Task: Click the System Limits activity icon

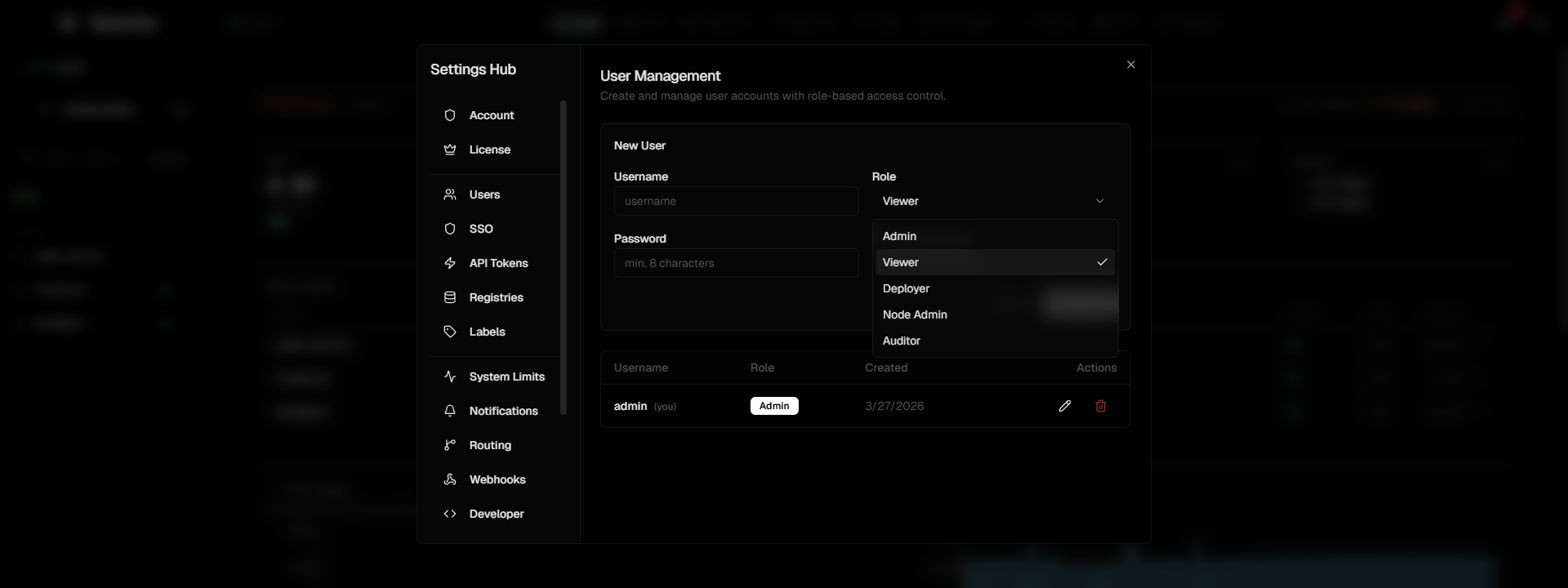Action: [449, 376]
